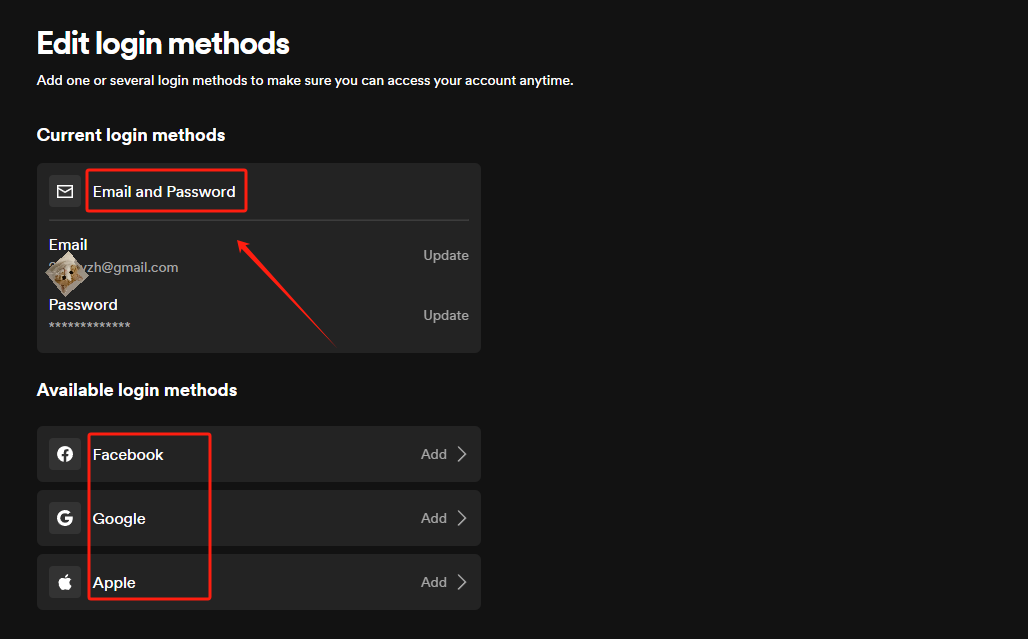This screenshot has width=1028, height=639.
Task: Click the Email and Password method title
Action: [x=164, y=191]
